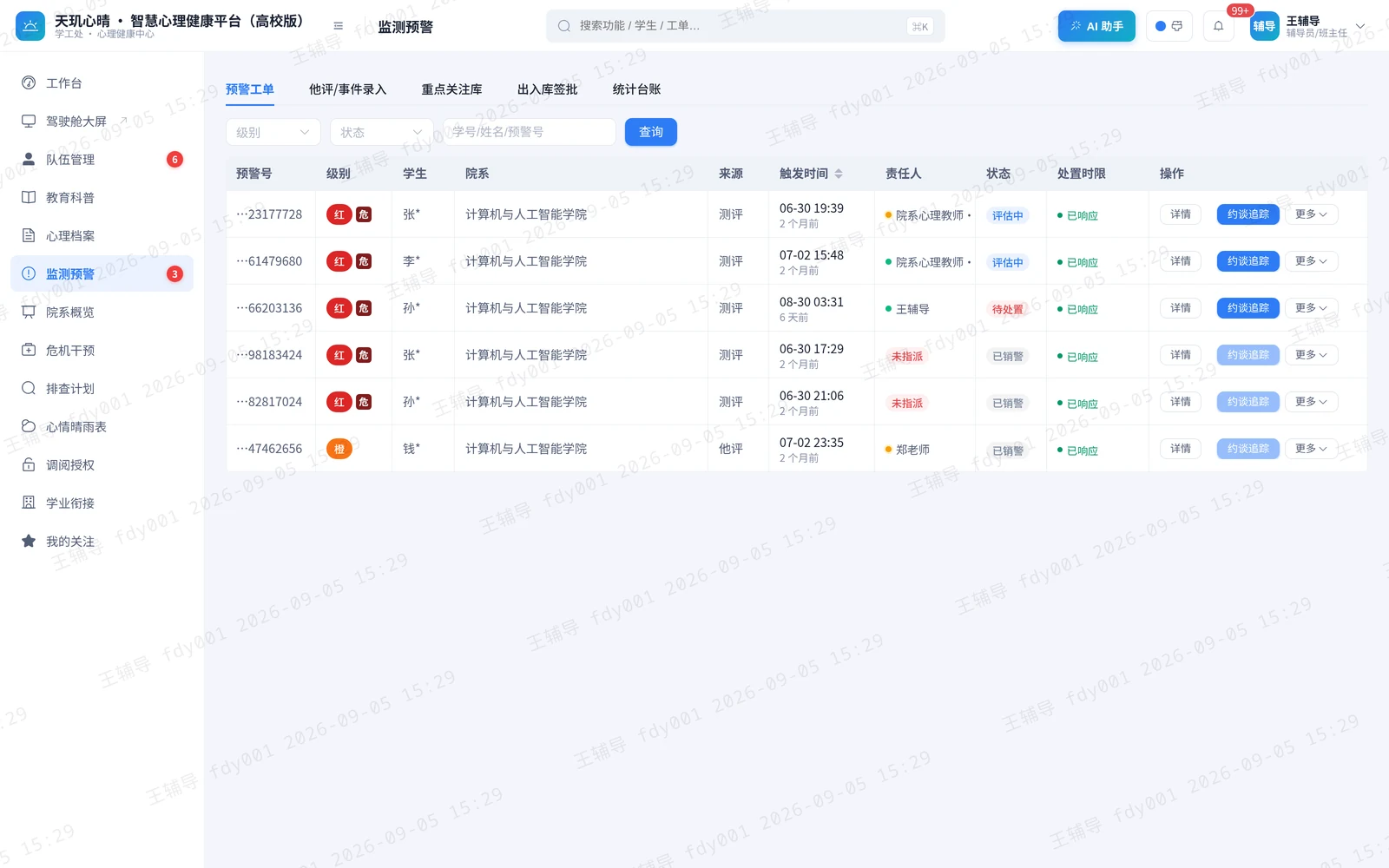Click 已销警 status for alert ···82817024
This screenshot has height=868, width=1389.
tap(1008, 403)
